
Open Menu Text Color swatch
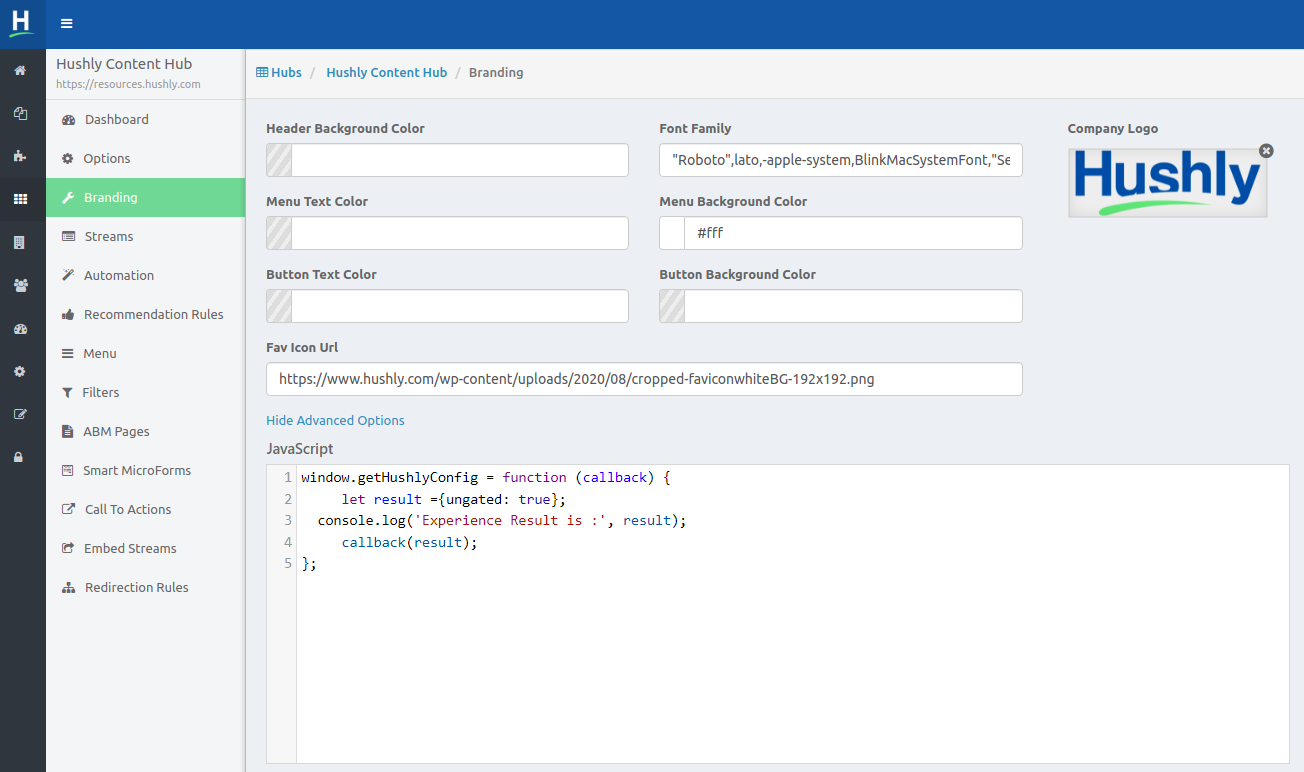point(279,233)
